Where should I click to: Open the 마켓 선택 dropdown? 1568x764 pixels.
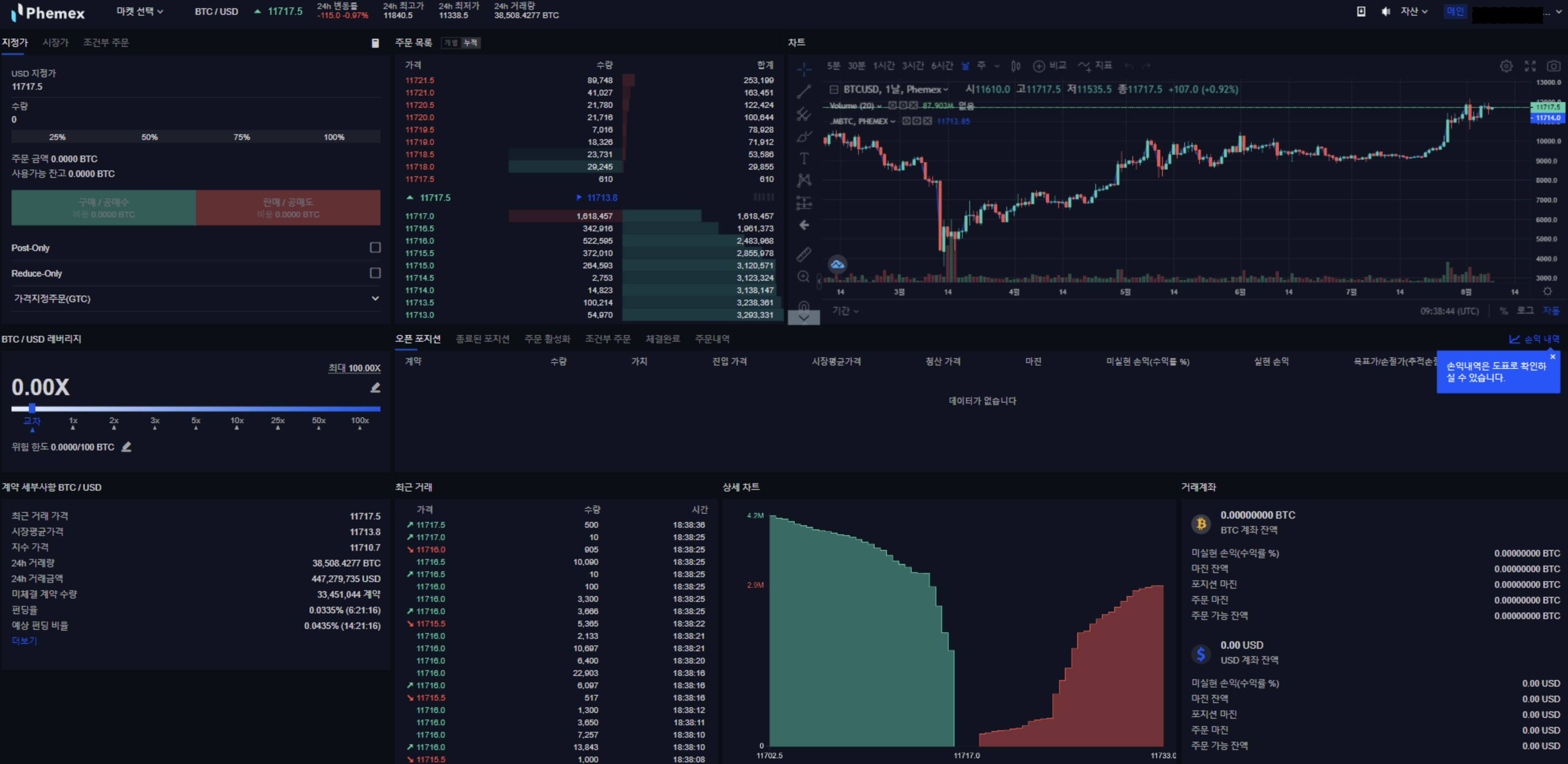140,12
